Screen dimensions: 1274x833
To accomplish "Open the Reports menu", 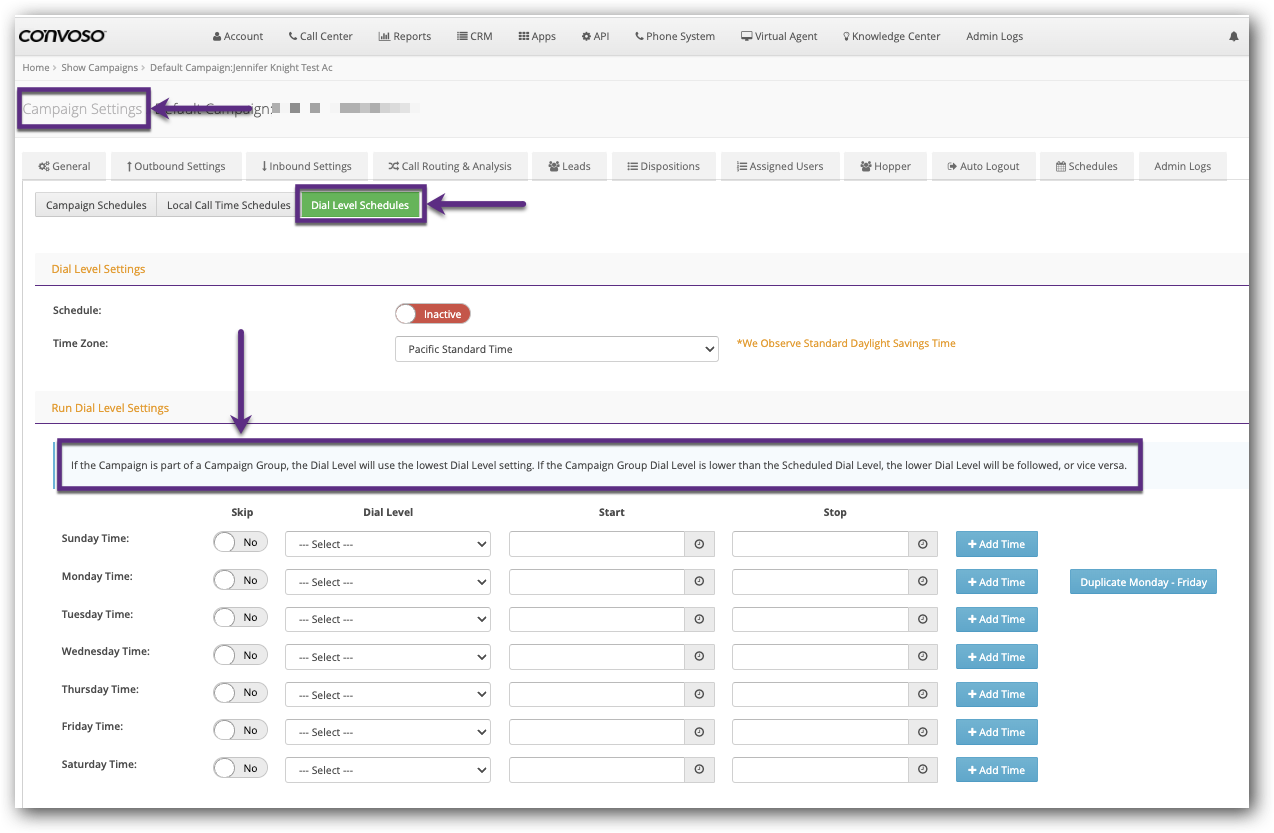I will coord(405,36).
